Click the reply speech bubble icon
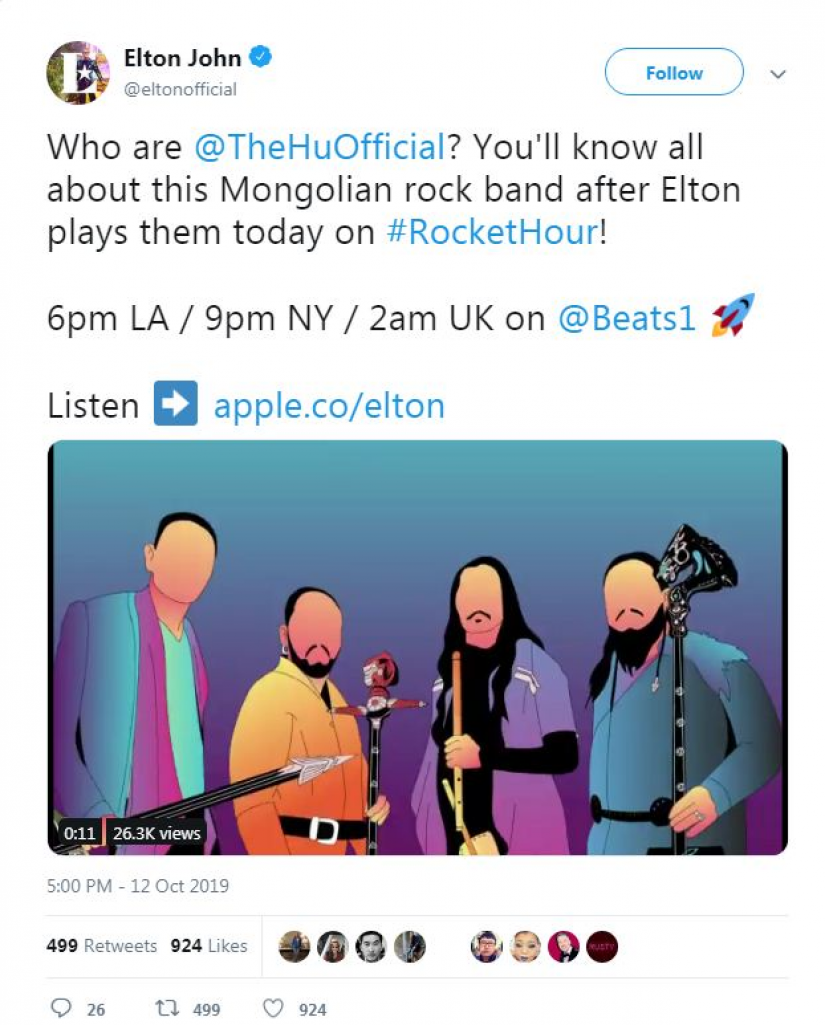Screen dimensions: 825x1025 pyautogui.click(x=61, y=1008)
